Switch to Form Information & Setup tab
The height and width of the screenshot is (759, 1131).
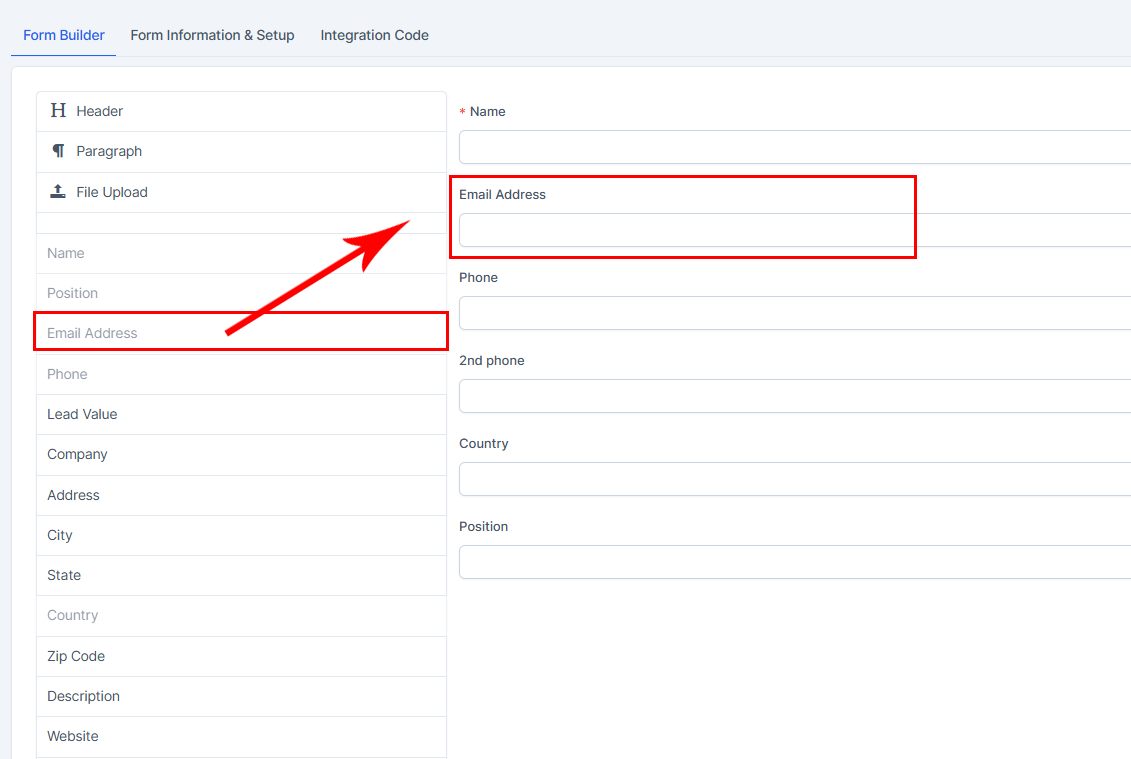pyautogui.click(x=212, y=35)
